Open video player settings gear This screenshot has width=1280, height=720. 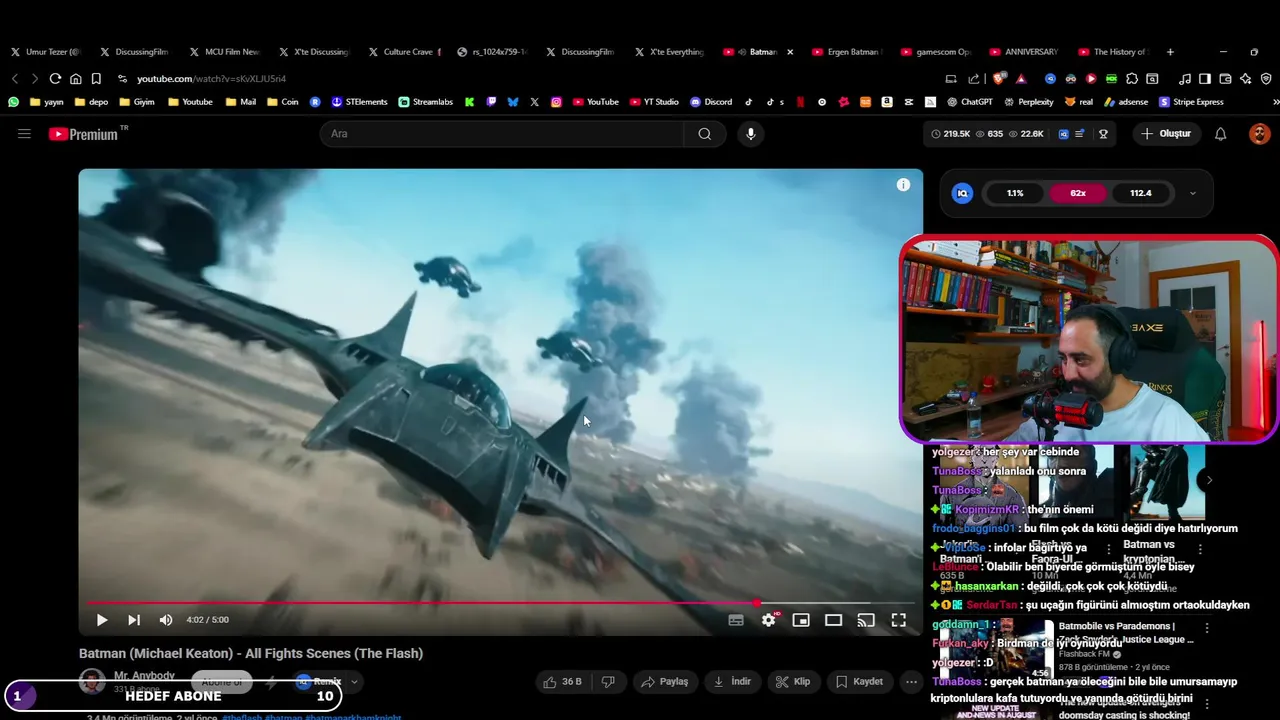pyautogui.click(x=768, y=620)
